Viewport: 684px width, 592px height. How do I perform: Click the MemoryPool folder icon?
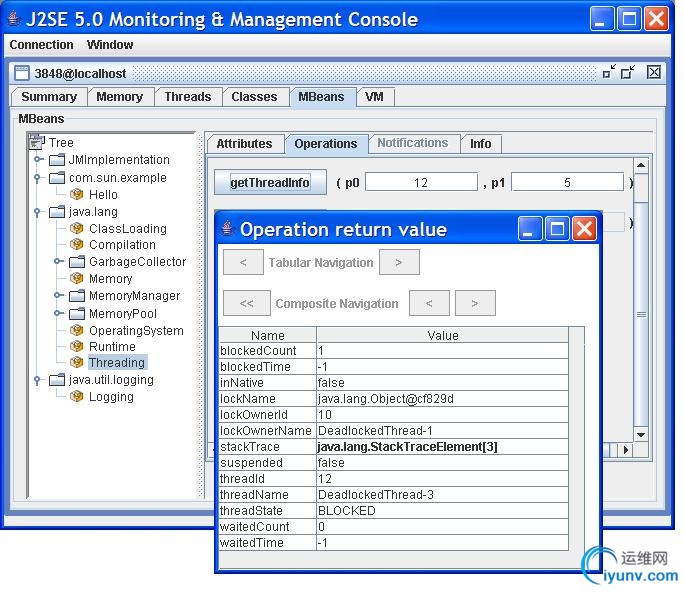77,314
